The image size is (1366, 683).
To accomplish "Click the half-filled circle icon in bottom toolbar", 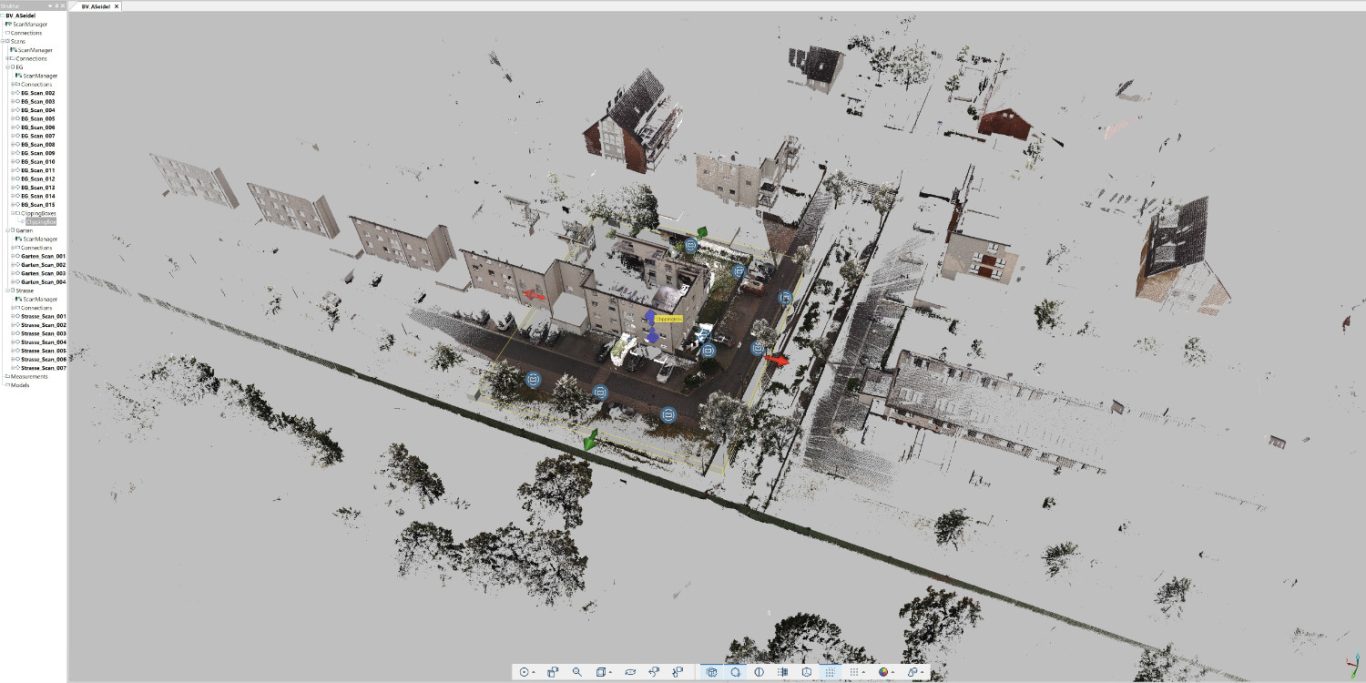I will click(759, 673).
